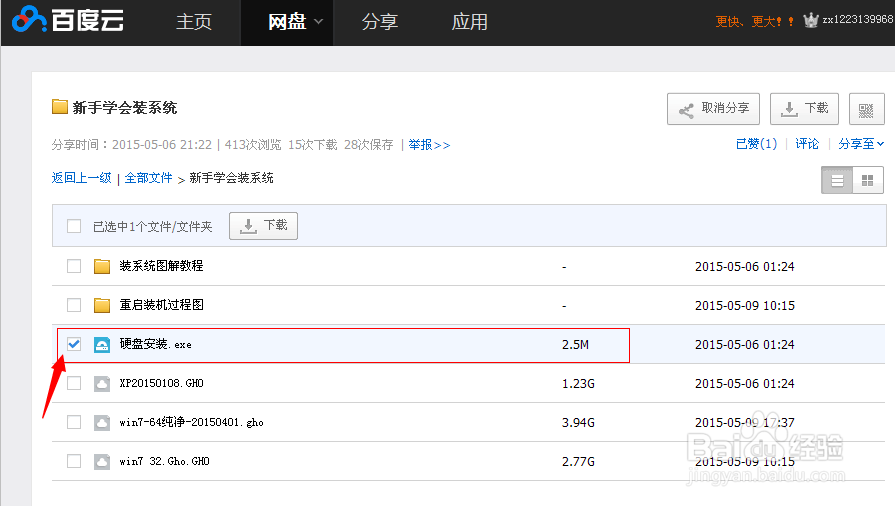895x506 pixels.
Task: Open the zx1223139968 user account
Action: (858, 19)
